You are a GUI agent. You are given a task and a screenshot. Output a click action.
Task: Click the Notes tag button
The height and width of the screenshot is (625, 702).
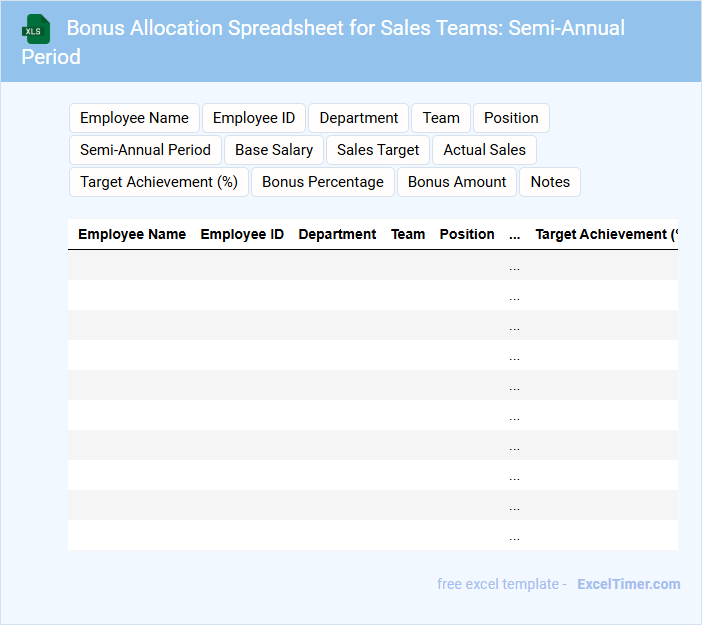point(550,182)
